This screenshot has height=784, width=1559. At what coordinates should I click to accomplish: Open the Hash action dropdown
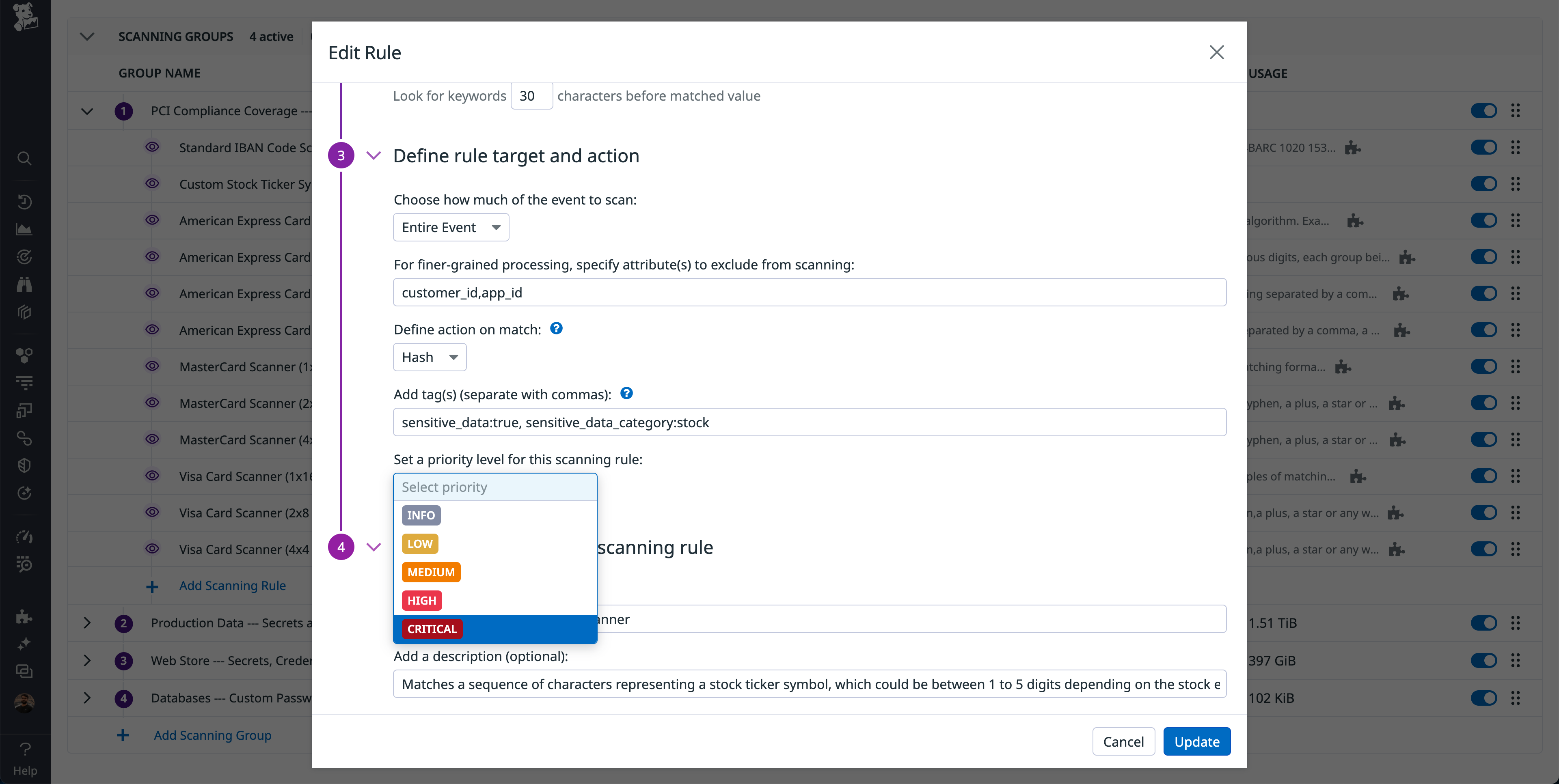(x=430, y=357)
